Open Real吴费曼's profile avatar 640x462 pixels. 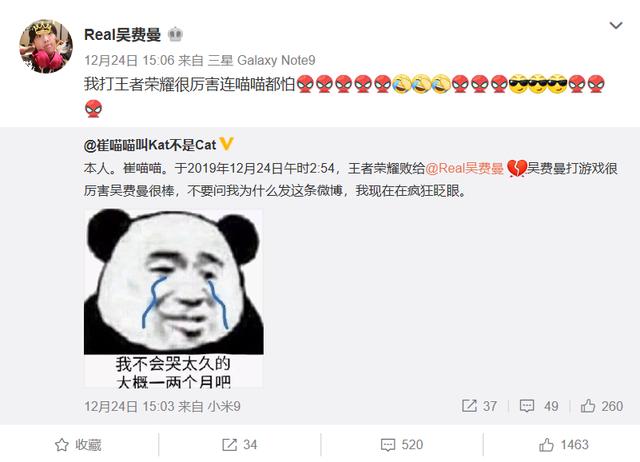pos(46,46)
